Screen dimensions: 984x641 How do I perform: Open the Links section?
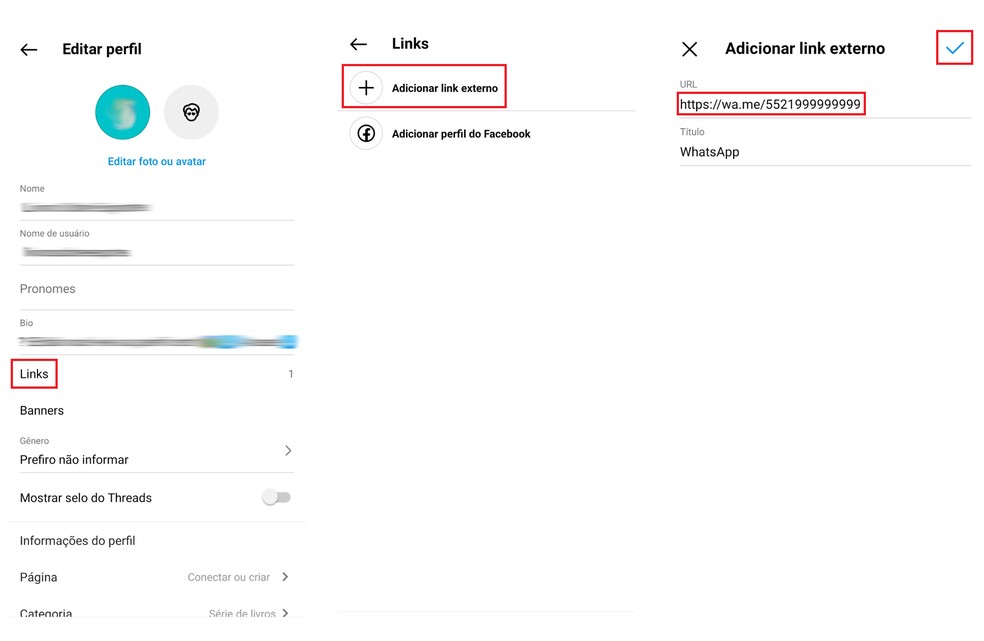click(x=33, y=373)
